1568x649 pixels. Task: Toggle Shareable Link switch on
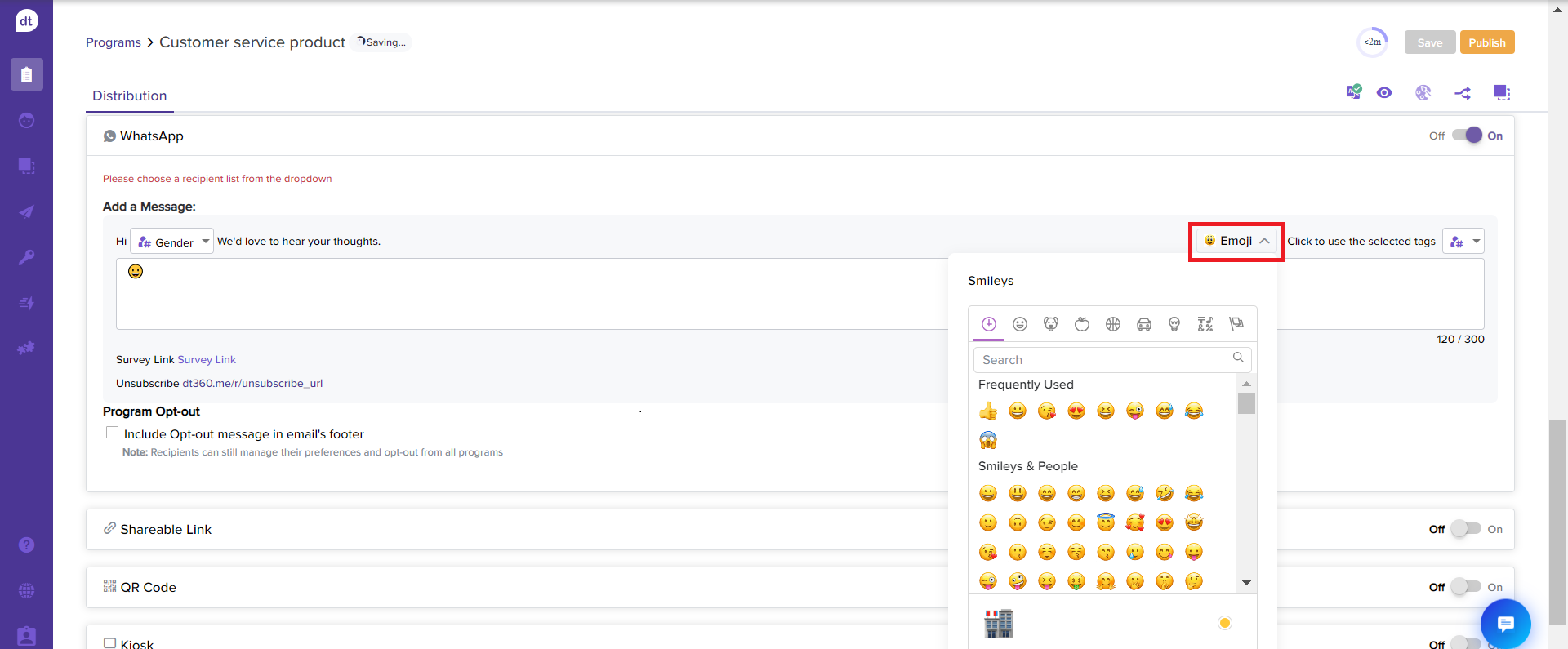coord(1467,529)
